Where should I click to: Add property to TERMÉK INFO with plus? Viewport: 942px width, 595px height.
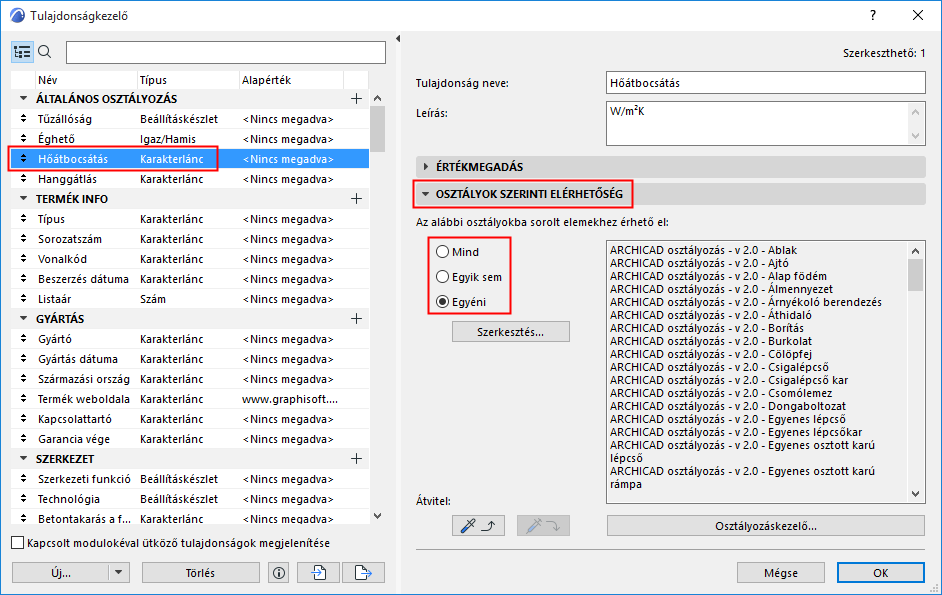tap(356, 198)
